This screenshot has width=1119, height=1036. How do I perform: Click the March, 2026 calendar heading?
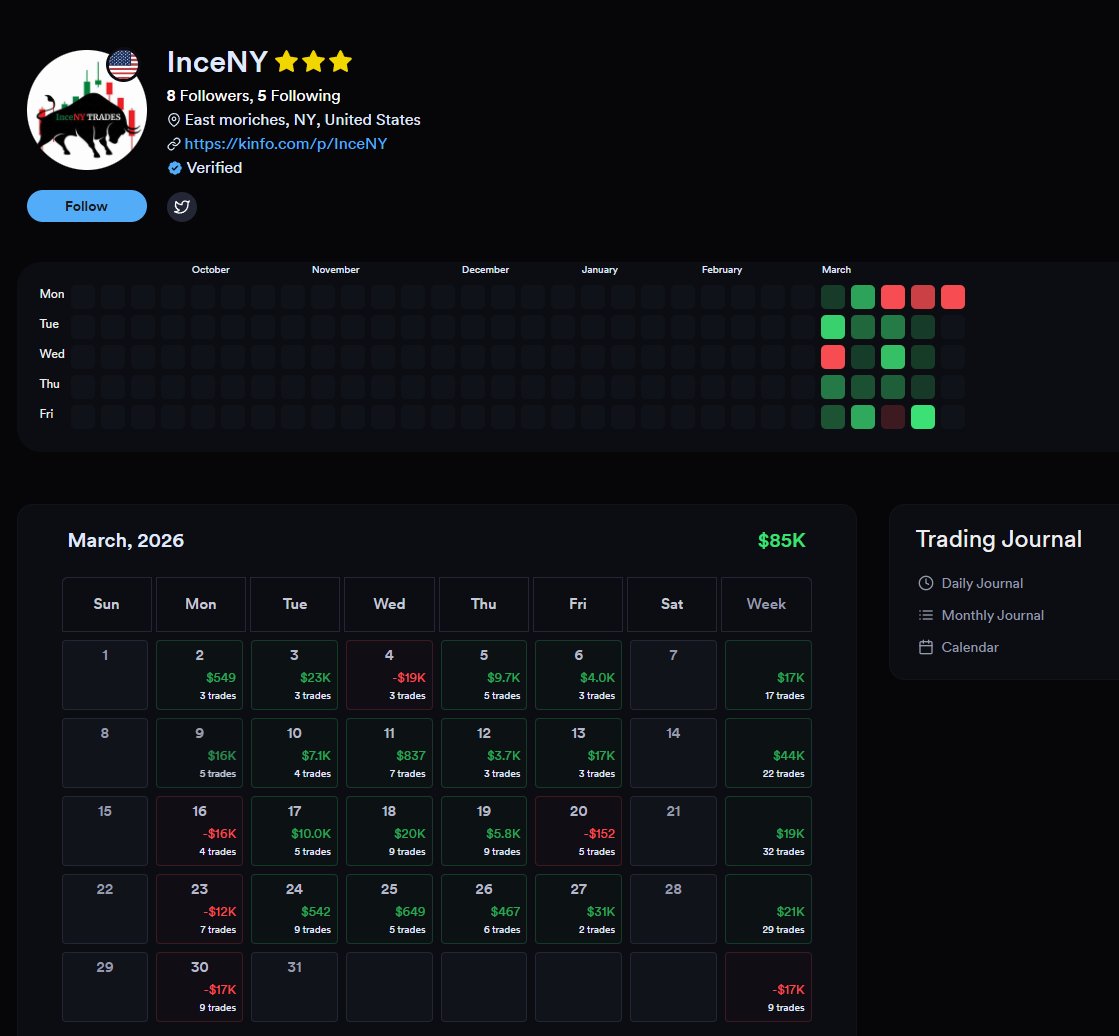[126, 540]
